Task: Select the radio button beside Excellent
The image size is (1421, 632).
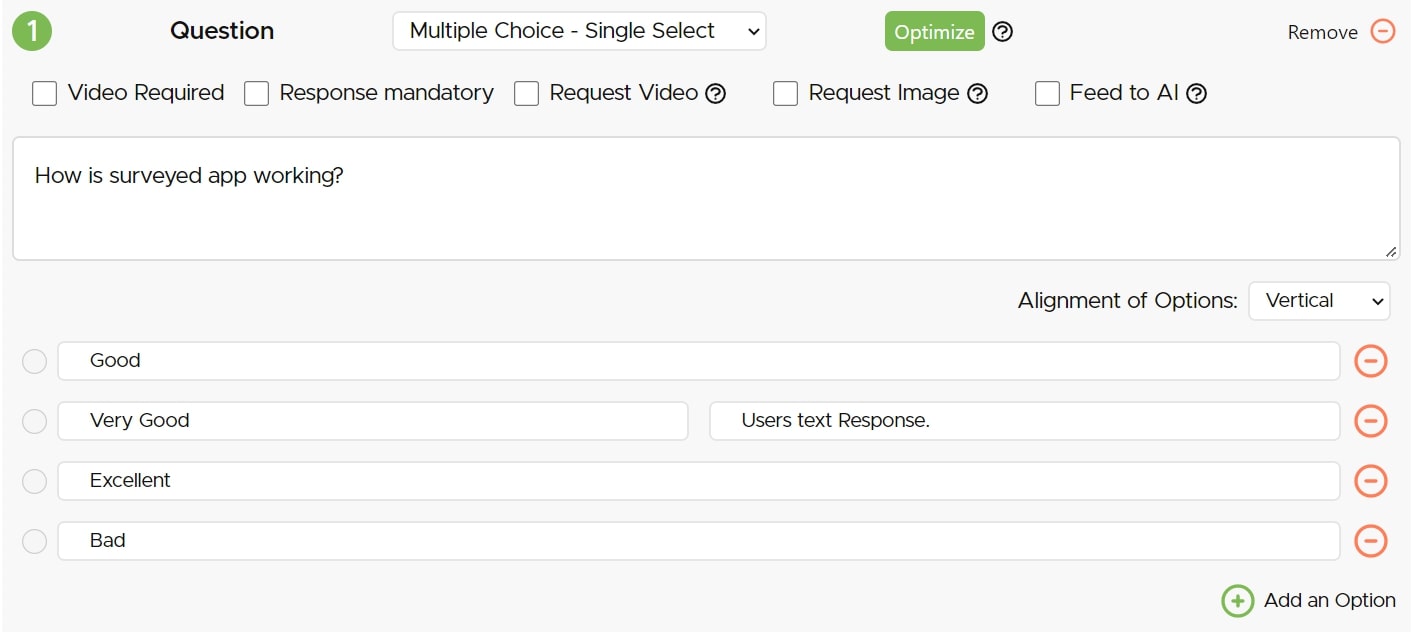Action: (35, 481)
